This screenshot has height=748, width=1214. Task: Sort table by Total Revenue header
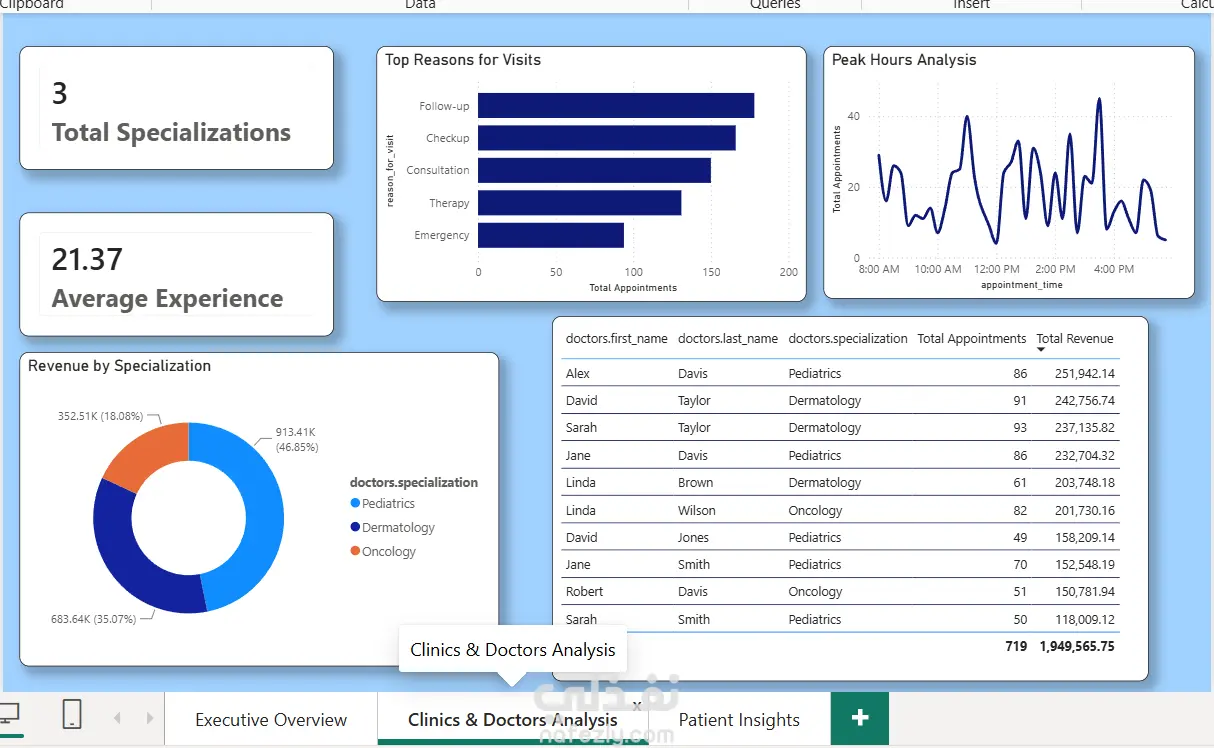pos(1074,339)
